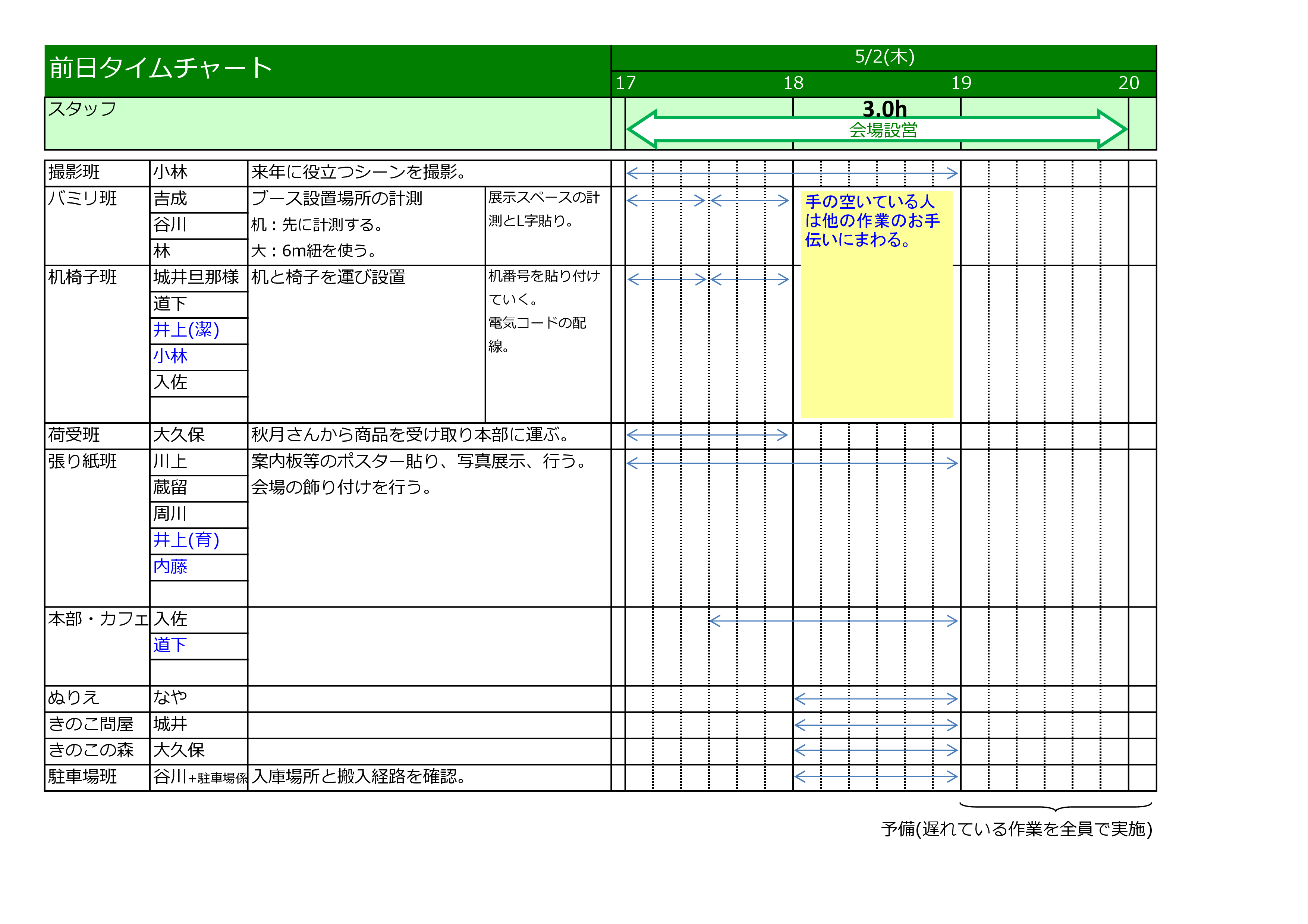Click the blue 井上(潔) name

pos(186,330)
